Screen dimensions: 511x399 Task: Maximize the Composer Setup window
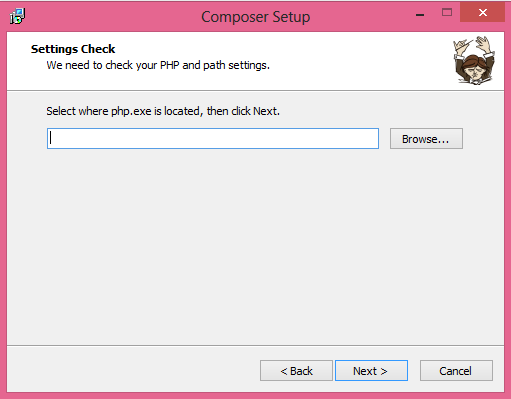[447, 13]
